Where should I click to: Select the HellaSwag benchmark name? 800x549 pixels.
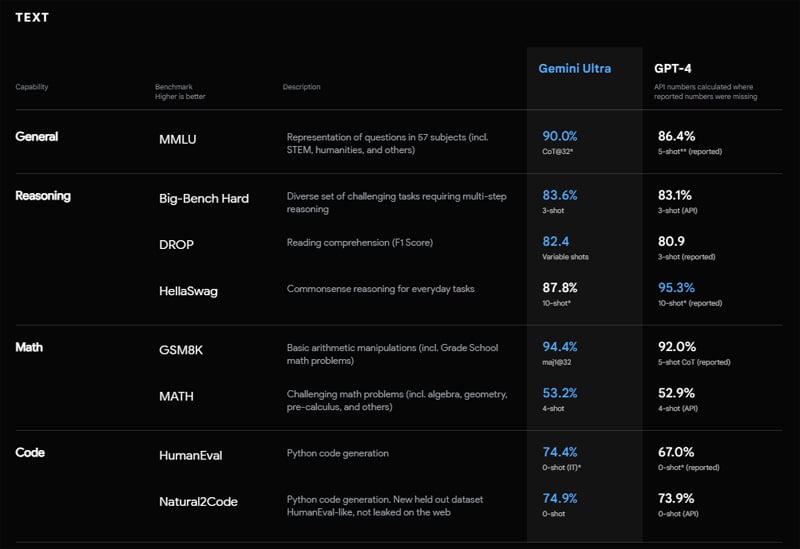coord(188,291)
